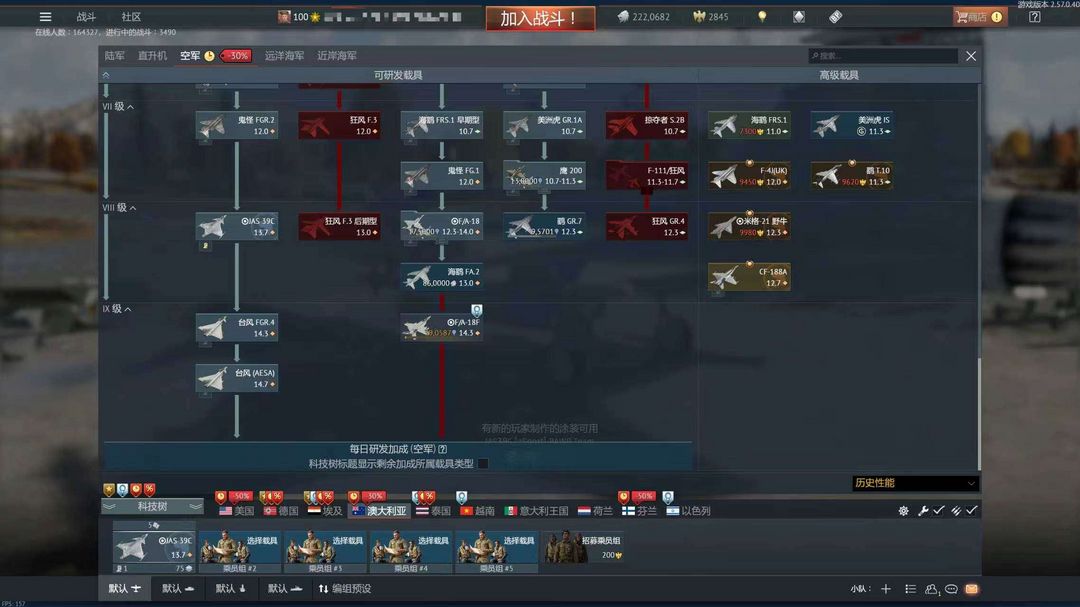The height and width of the screenshot is (607, 1080).
Task: Close the research tree window
Action: pos(970,56)
